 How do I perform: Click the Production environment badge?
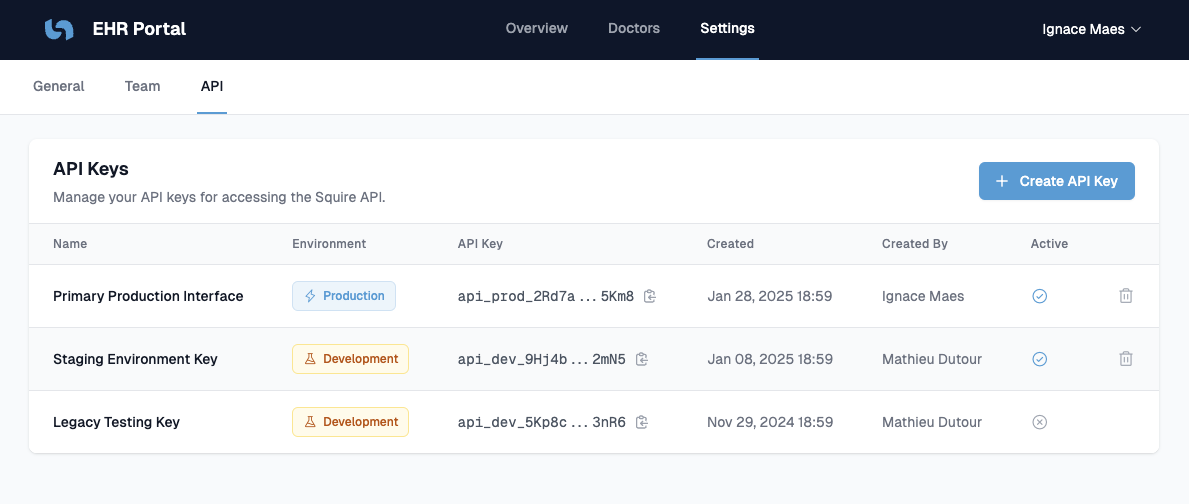click(x=344, y=296)
